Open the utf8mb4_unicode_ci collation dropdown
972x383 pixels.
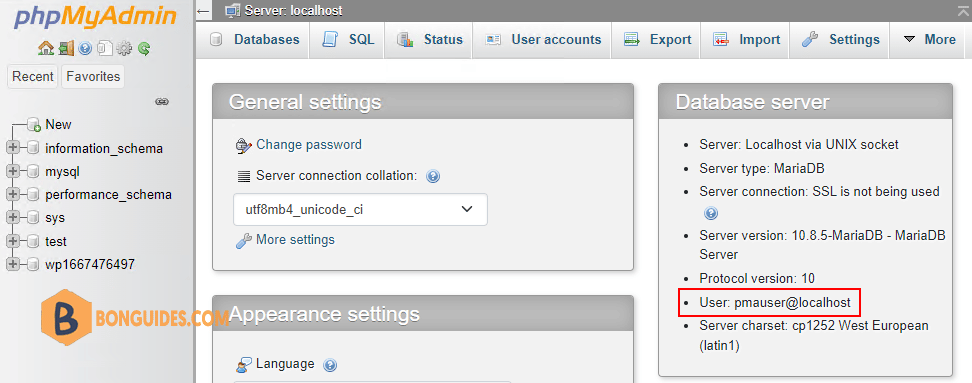click(360, 209)
